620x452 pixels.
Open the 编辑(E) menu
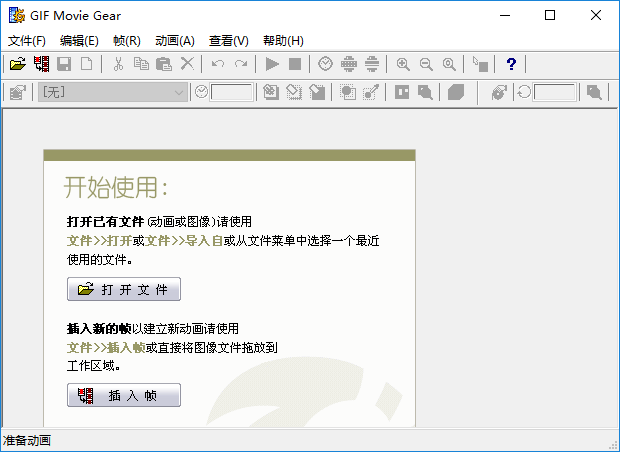(79, 41)
